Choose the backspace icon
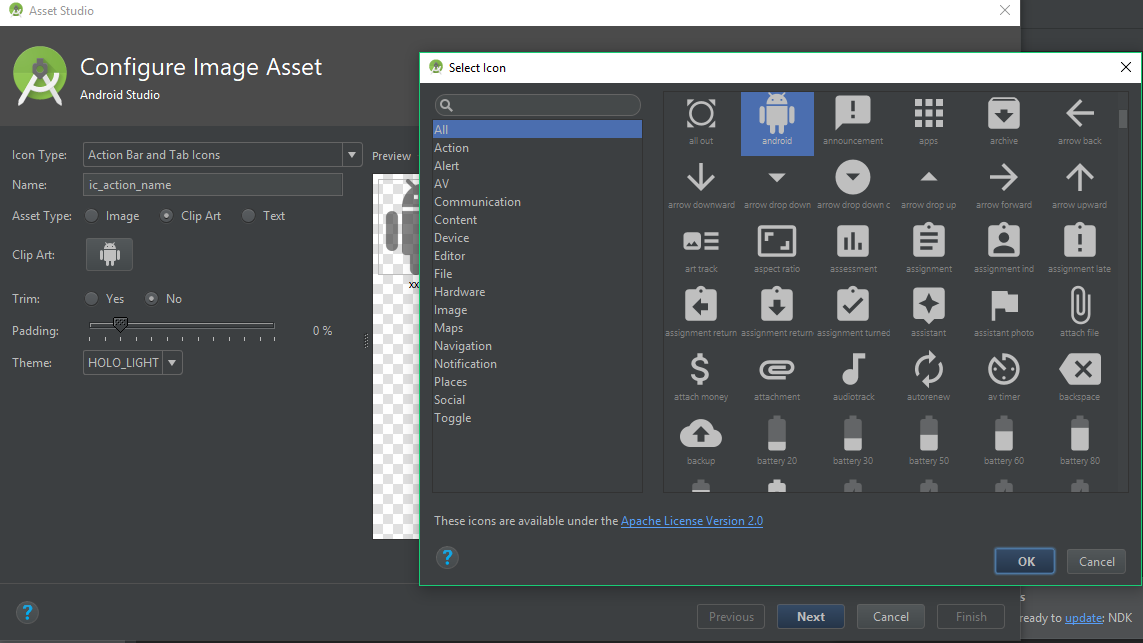This screenshot has height=643, width=1143. point(1080,378)
